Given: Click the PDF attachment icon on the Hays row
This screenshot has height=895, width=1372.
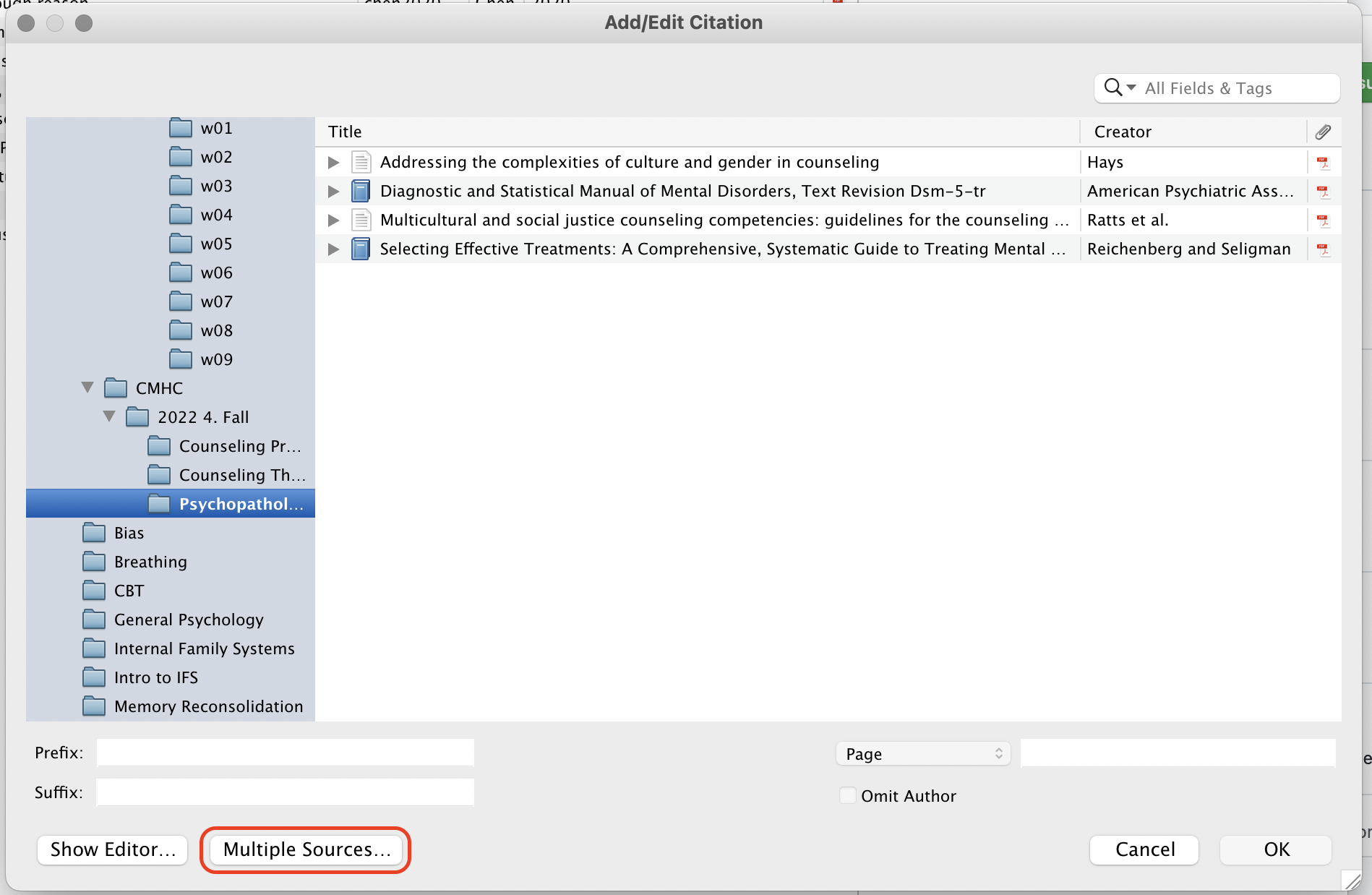Looking at the screenshot, I should (1324, 162).
